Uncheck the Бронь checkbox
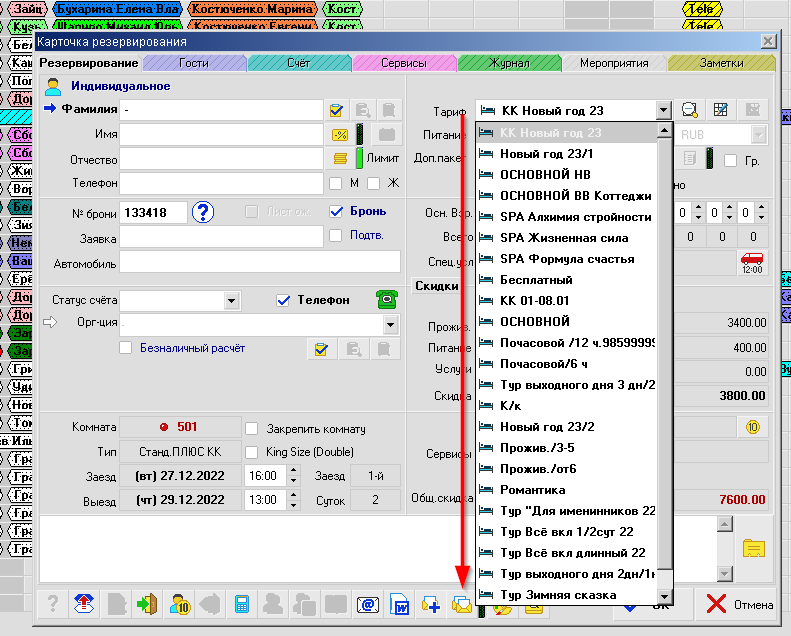This screenshot has width=791, height=636. 336,211
